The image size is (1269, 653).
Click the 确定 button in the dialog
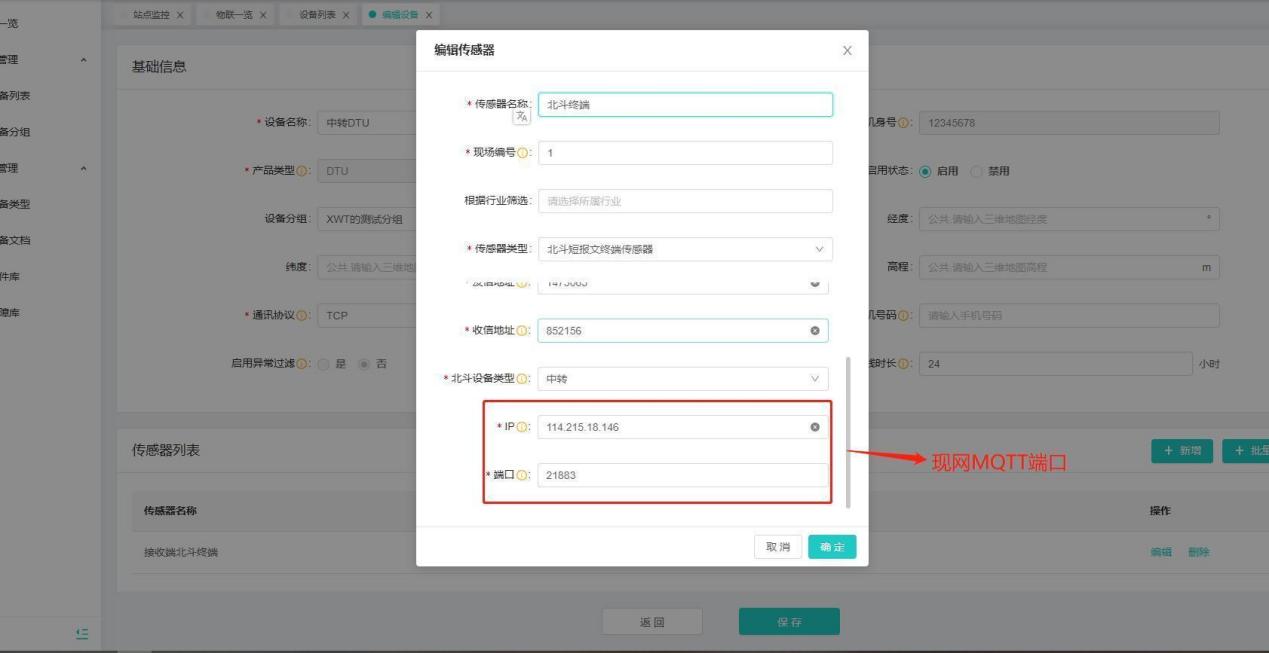tap(832, 547)
